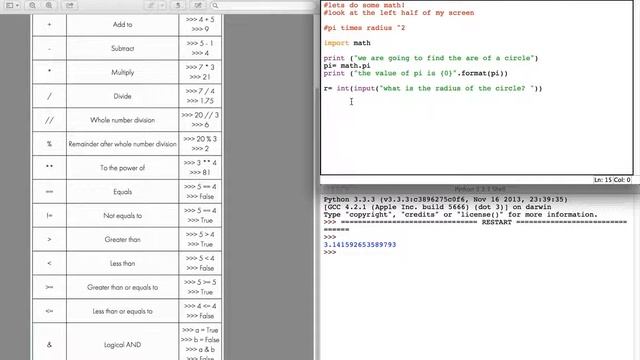Screen dimensions: 640x360
Task: Click the '#look at the left half' comment
Action: (x=399, y=13)
